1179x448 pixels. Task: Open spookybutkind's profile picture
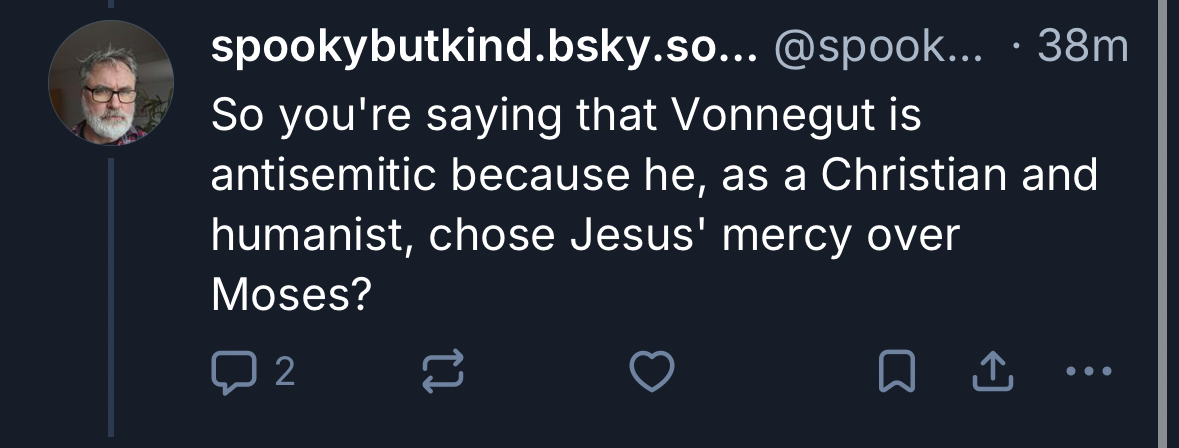click(x=111, y=84)
